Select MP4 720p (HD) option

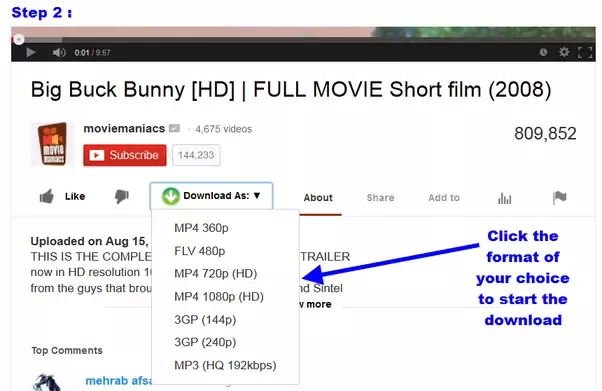[x=215, y=273]
